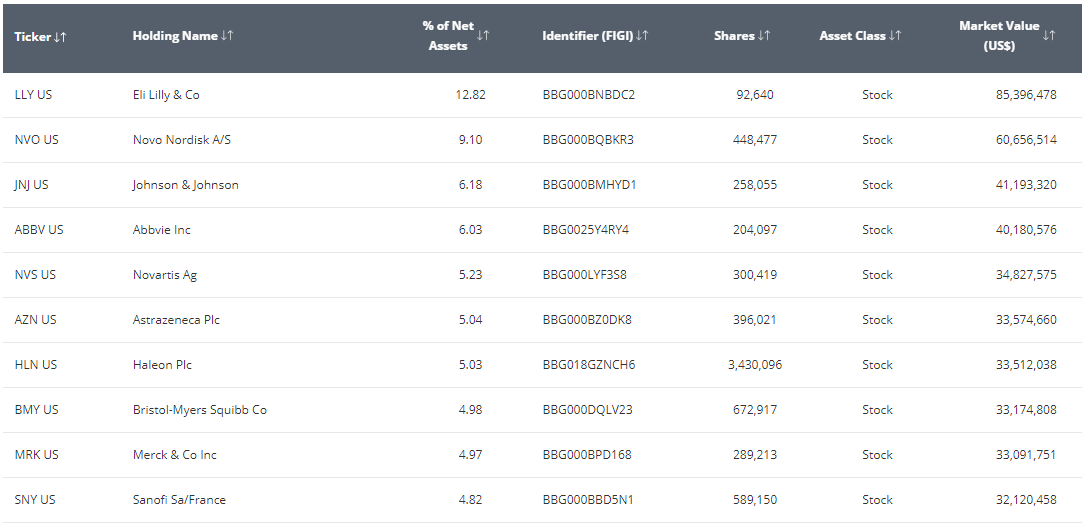The height and width of the screenshot is (524, 1082).
Task: Sort by Identifier (FIGI) arrows icon
Action: point(642,35)
